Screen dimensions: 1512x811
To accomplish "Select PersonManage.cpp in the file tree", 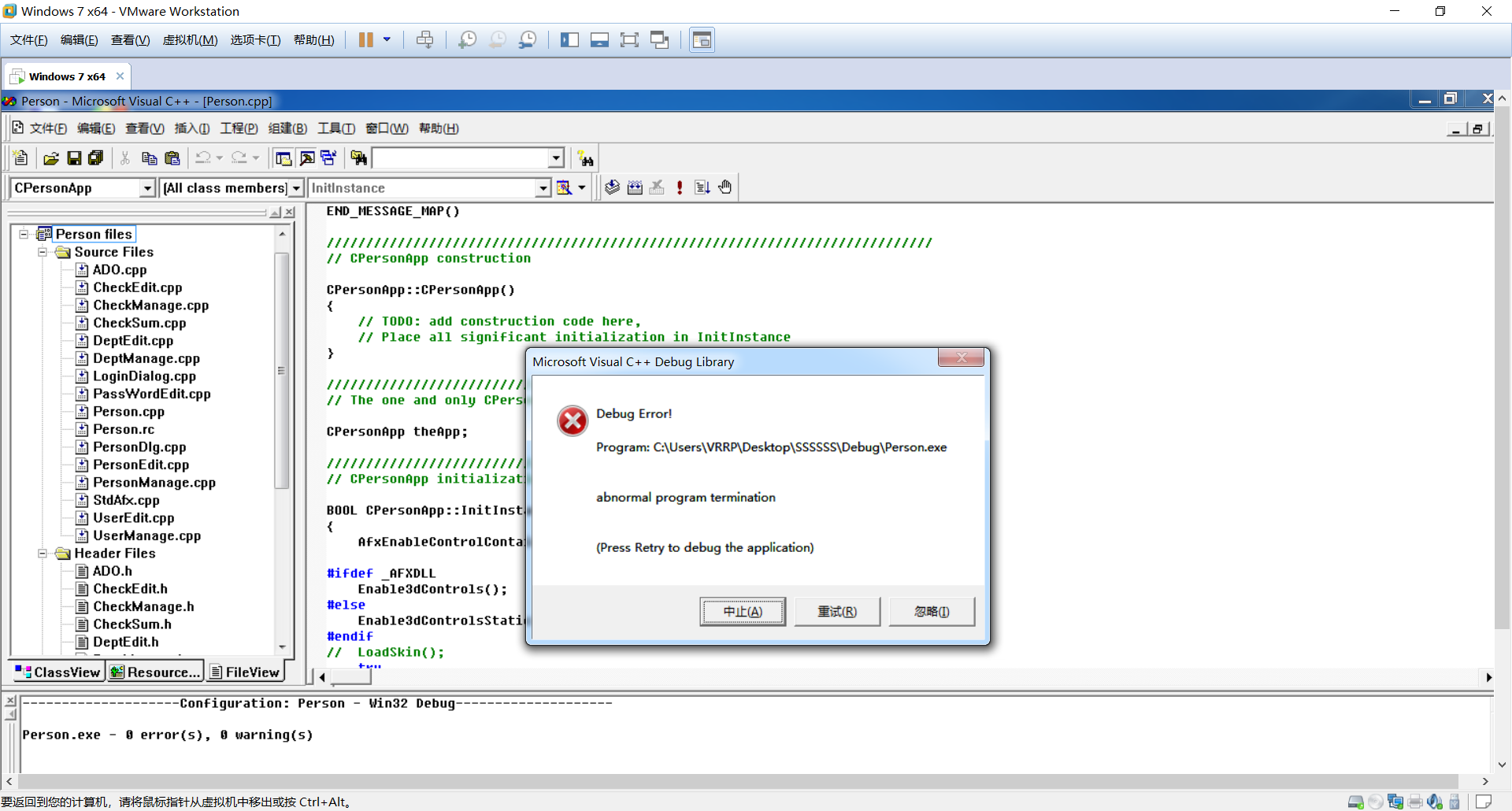I will click(154, 483).
